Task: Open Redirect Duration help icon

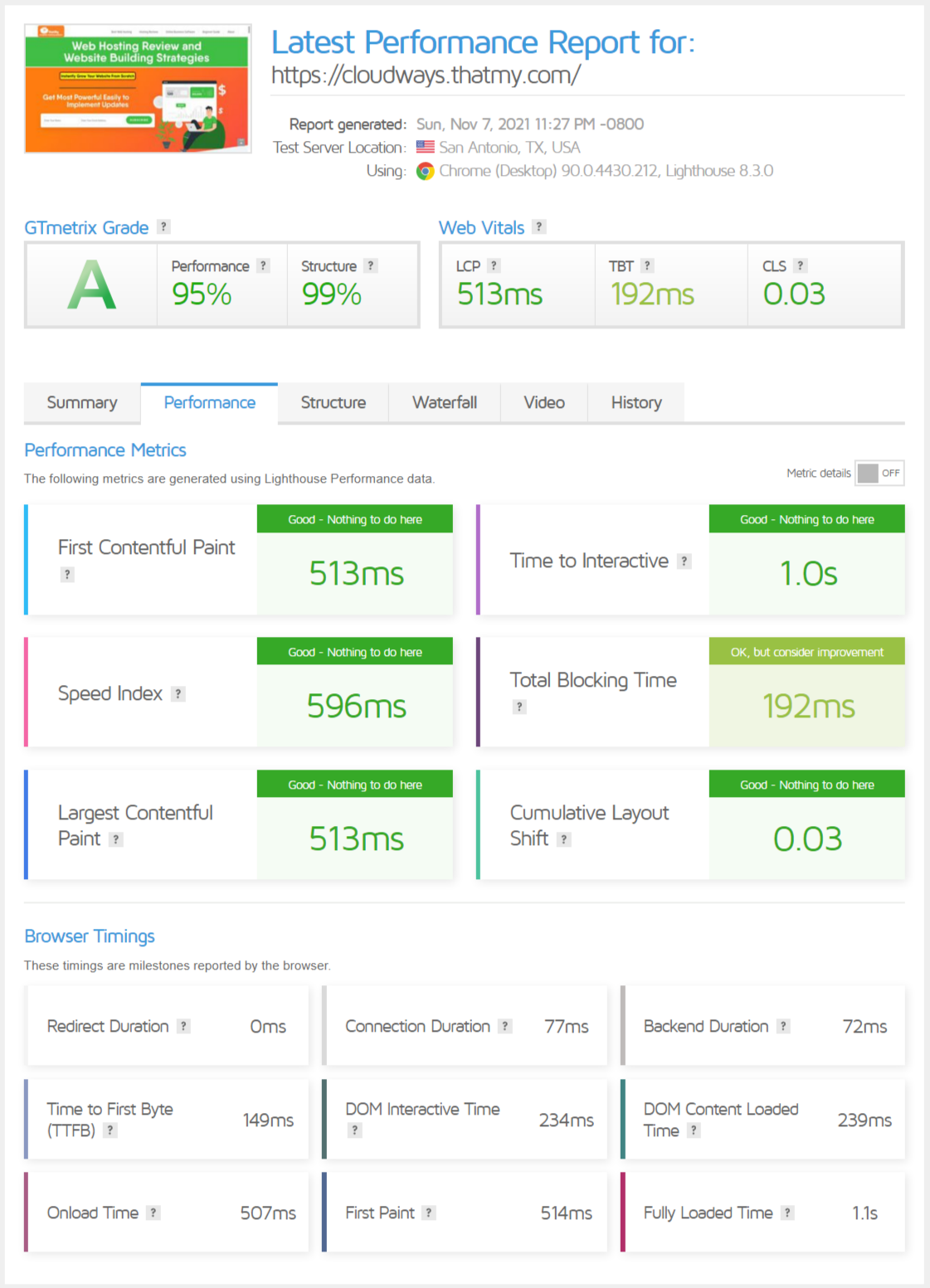Action: (x=184, y=1026)
